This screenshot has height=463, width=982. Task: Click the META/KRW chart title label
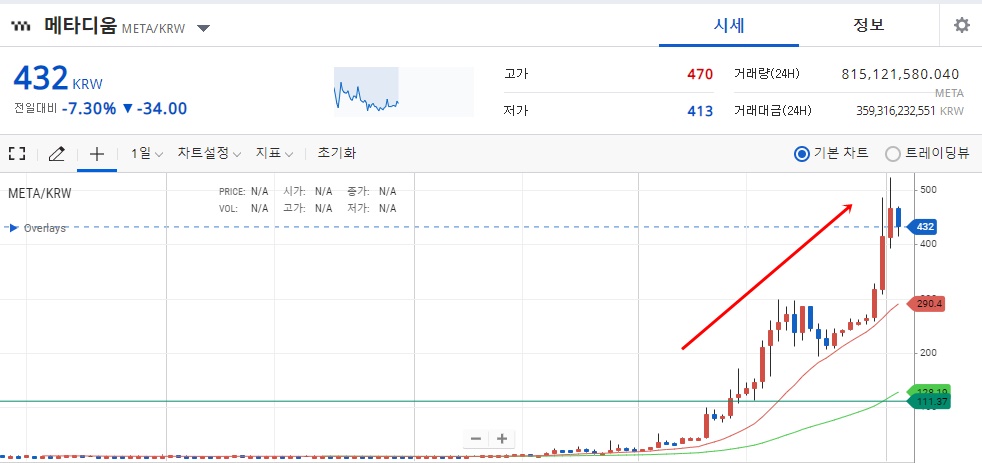click(39, 193)
